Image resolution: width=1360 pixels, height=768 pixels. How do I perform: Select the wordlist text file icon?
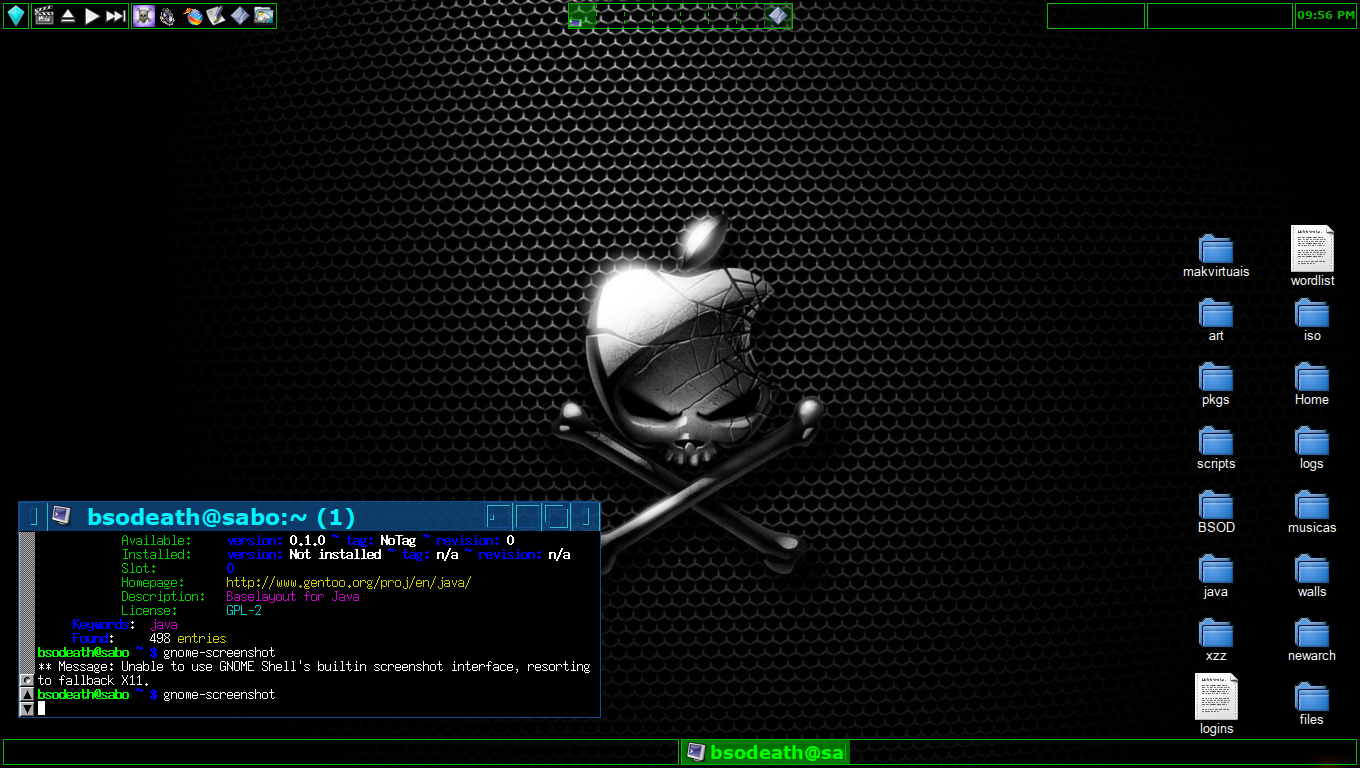(x=1312, y=256)
